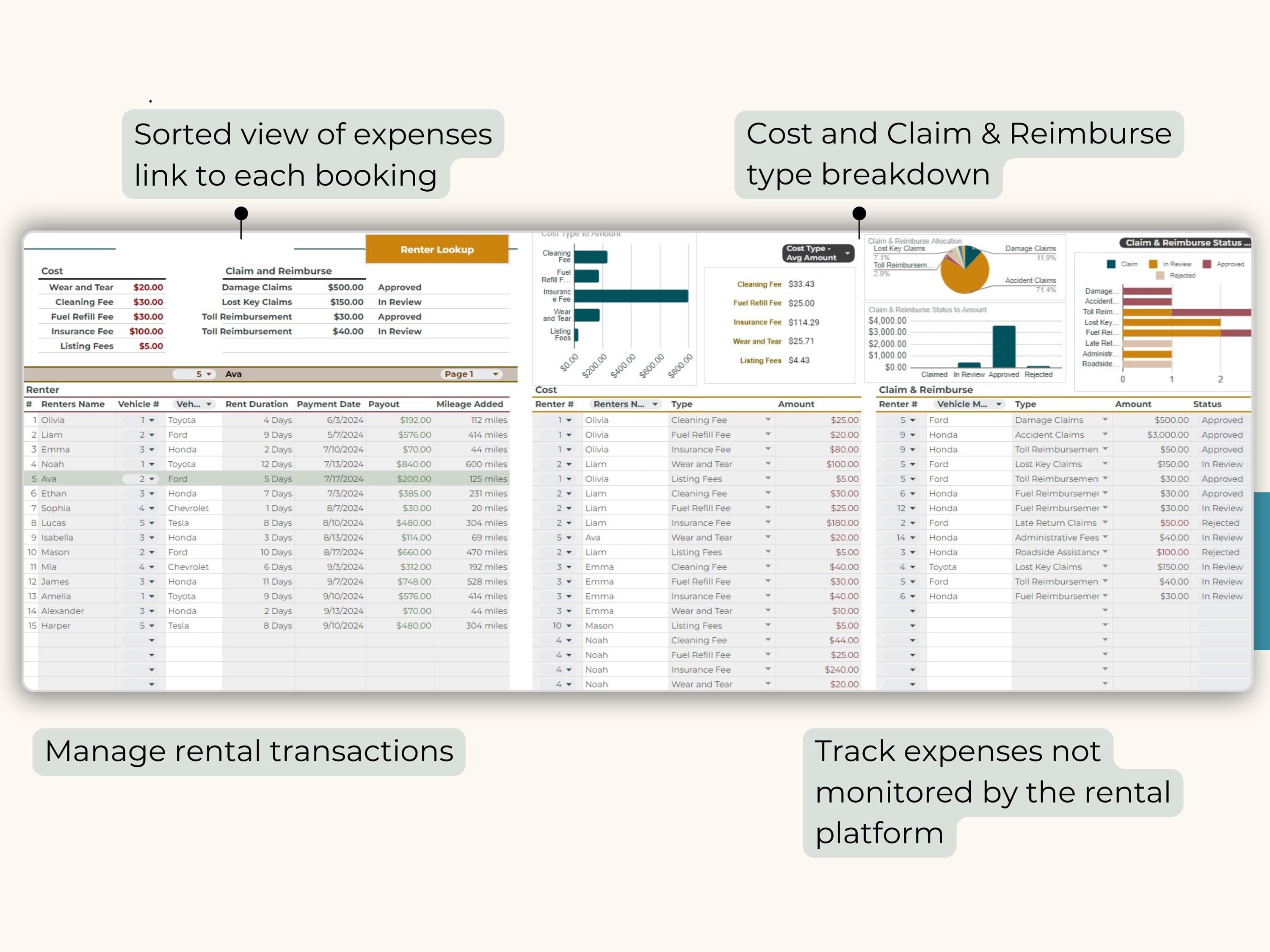Open Type dropdown for Ford's Damage Claims row
The width and height of the screenshot is (1270, 952).
click(1106, 419)
